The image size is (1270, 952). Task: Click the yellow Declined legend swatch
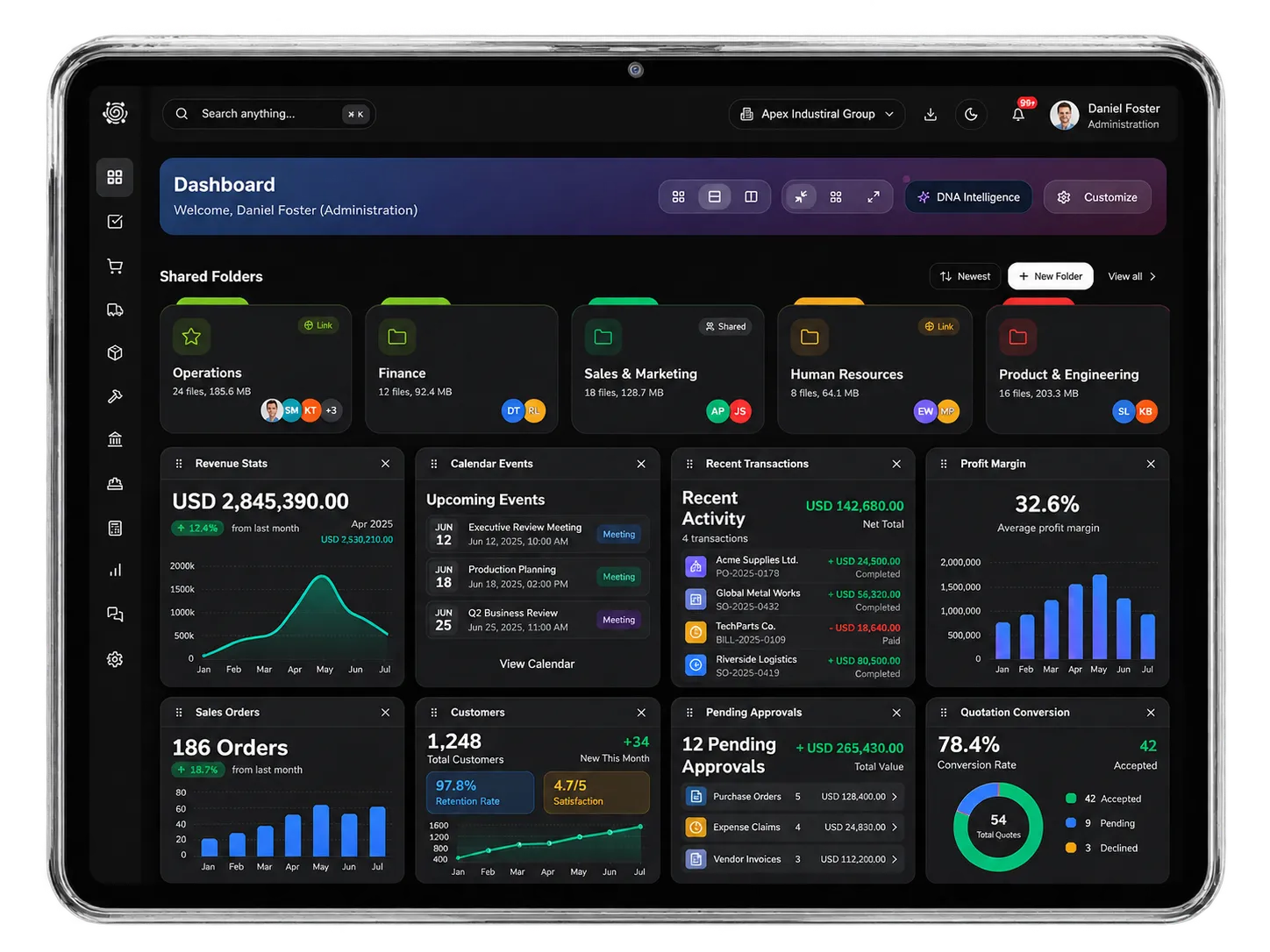(1071, 848)
